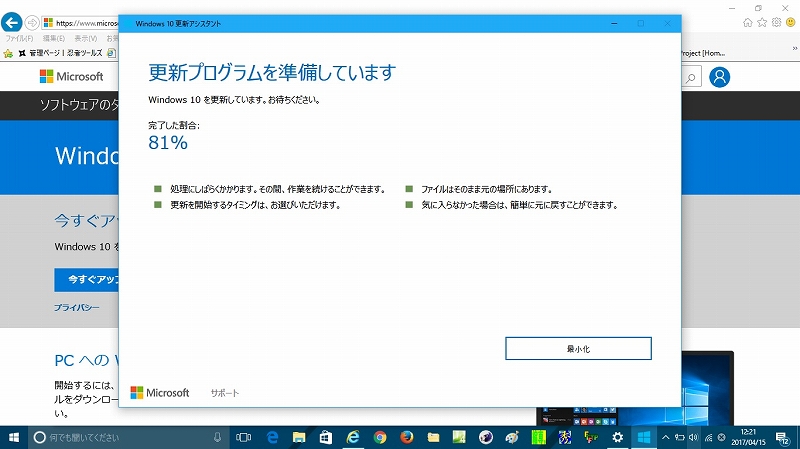The image size is (800, 449).
Task: Open the Action Center notifications icon
Action: click(x=783, y=437)
